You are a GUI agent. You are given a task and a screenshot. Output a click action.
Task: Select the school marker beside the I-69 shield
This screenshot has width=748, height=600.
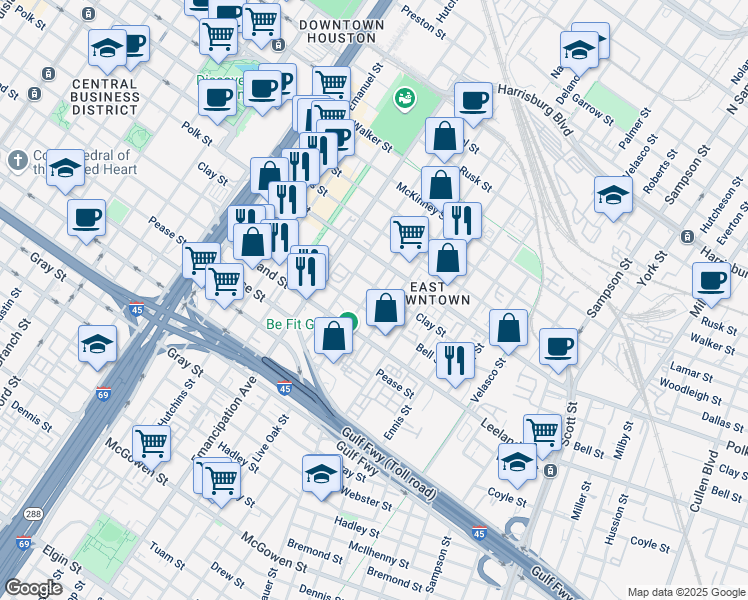tap(97, 344)
